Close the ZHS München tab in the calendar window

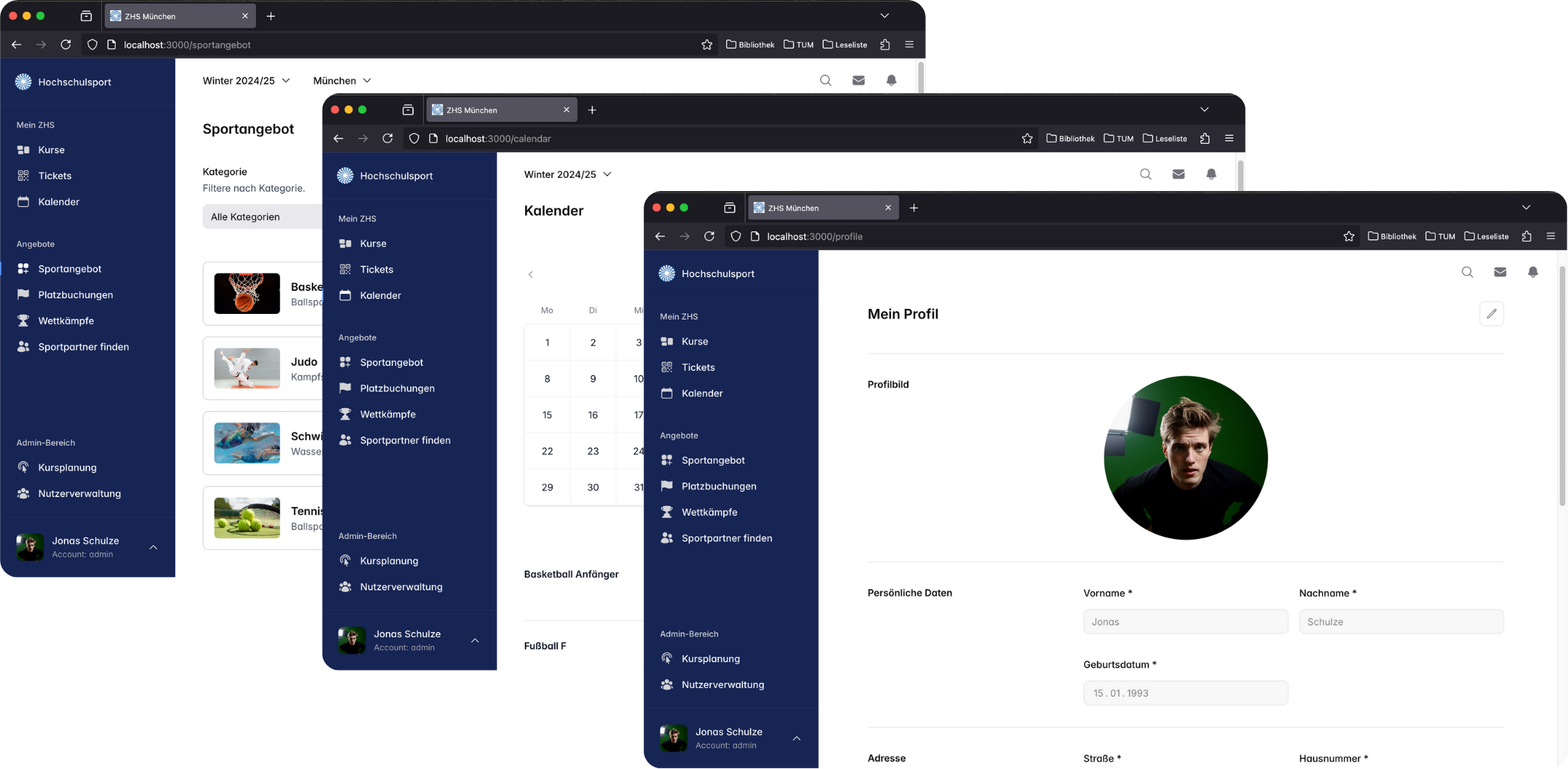[566, 110]
